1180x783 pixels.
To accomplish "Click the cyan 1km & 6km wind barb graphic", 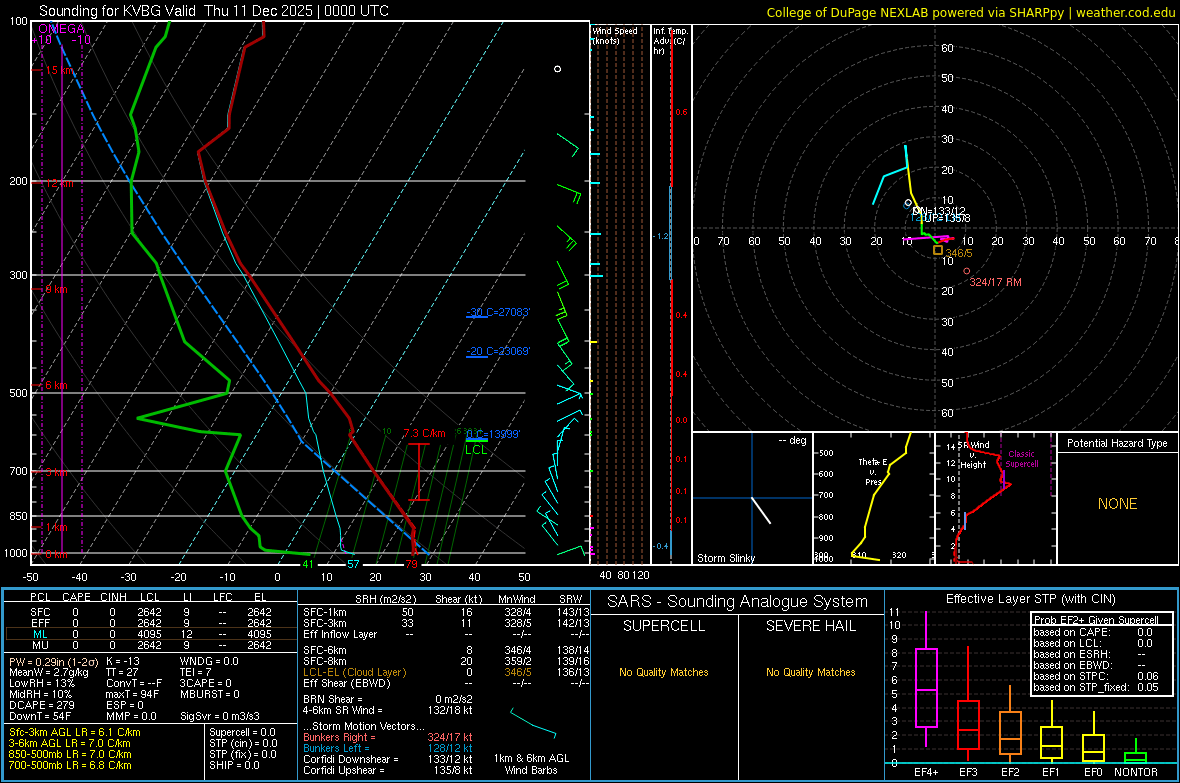I will point(533,722).
